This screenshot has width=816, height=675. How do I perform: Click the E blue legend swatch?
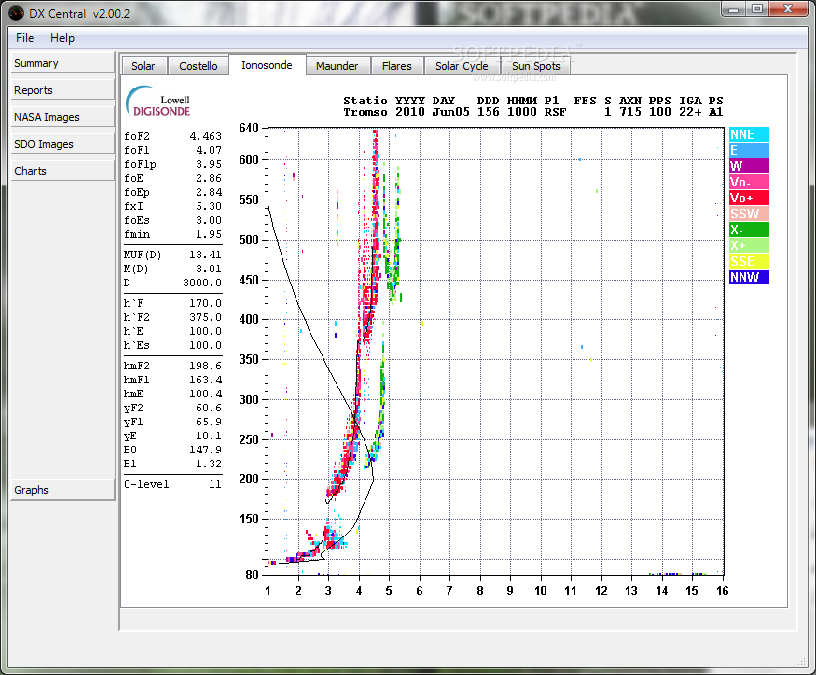[749, 150]
